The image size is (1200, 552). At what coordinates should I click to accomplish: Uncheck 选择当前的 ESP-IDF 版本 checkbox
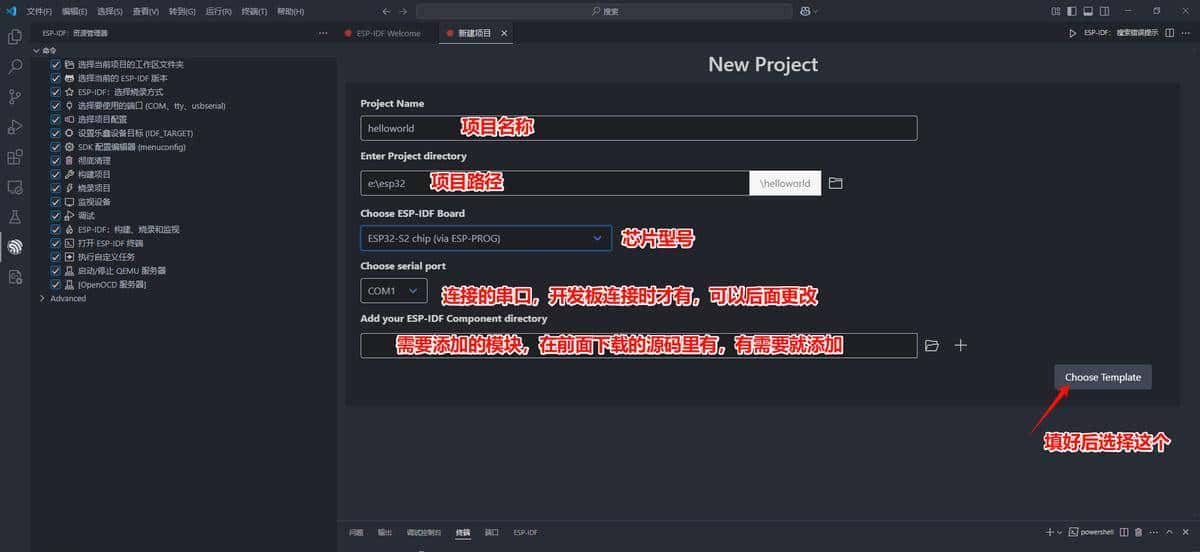[56, 78]
